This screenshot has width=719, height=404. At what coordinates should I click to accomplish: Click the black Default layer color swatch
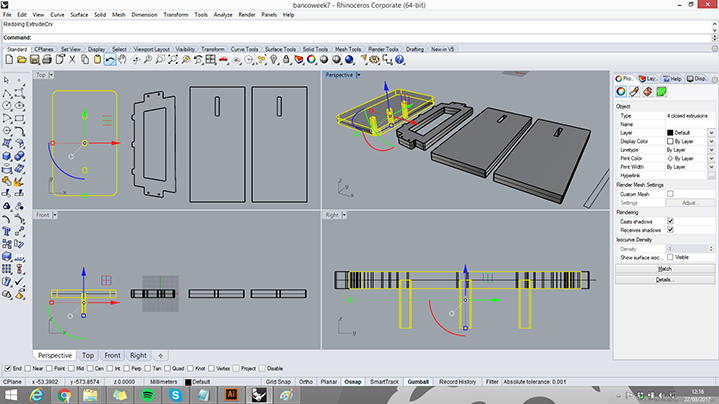click(670, 133)
